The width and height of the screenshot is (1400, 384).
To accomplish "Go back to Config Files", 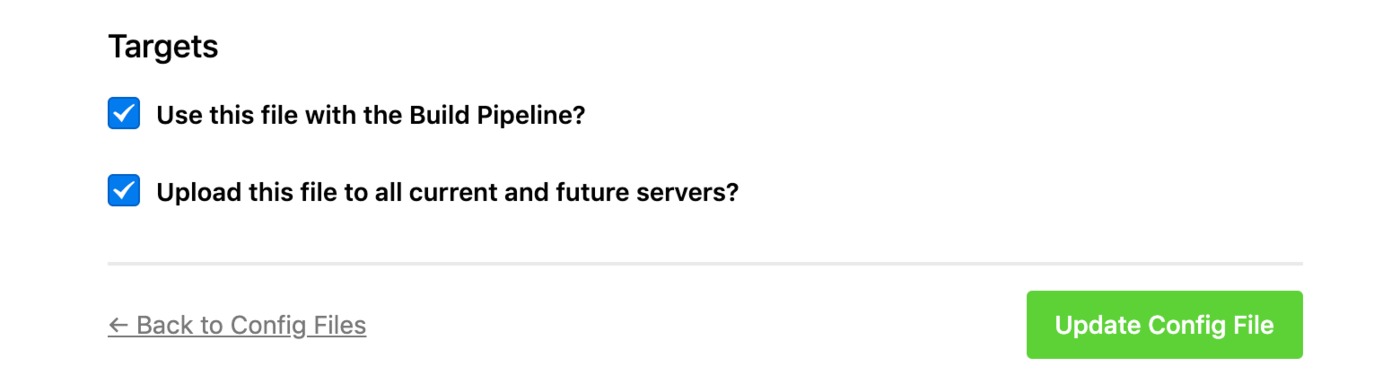I will [237, 325].
